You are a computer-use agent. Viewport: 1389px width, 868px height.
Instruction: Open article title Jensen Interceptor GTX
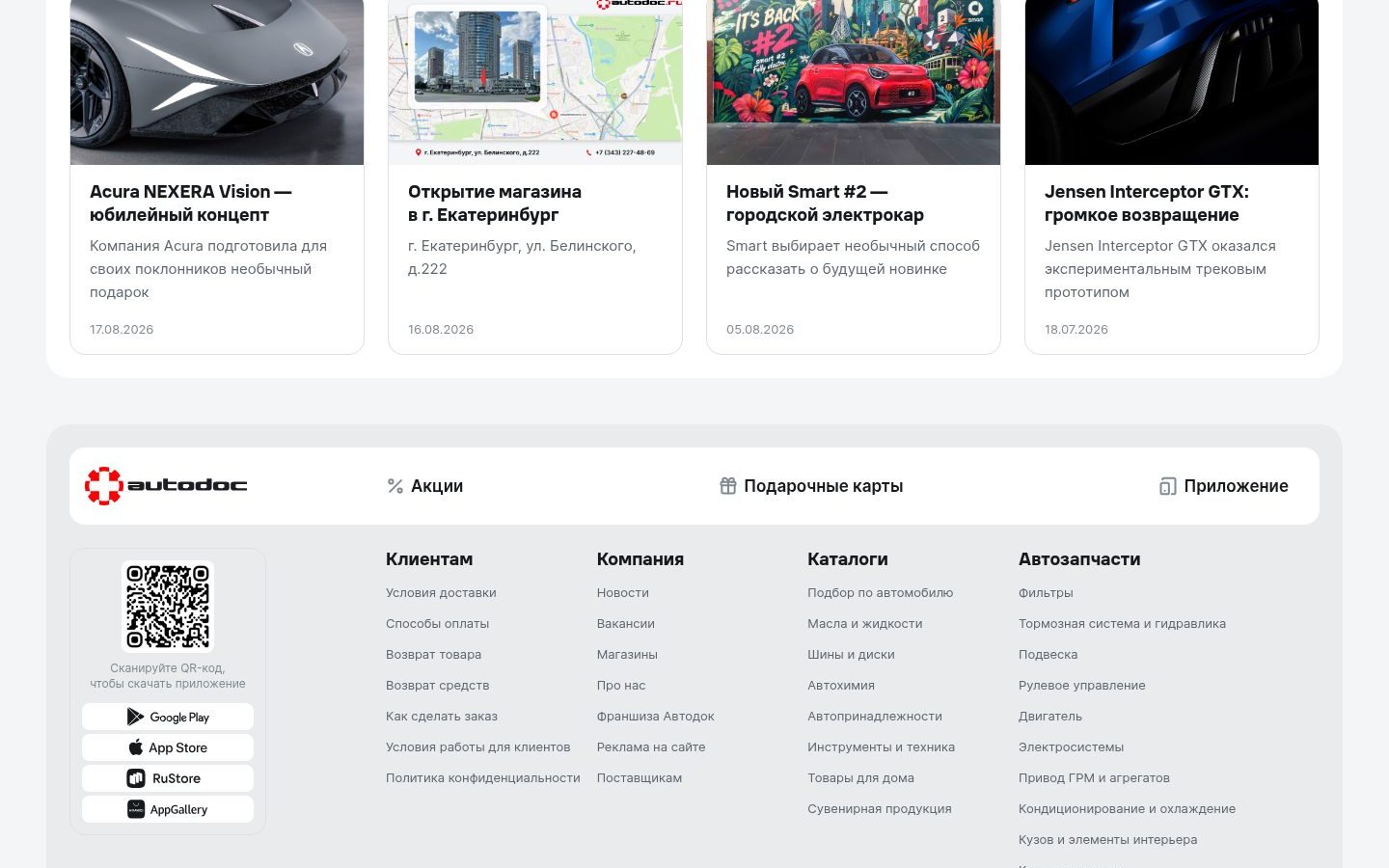click(x=1147, y=203)
